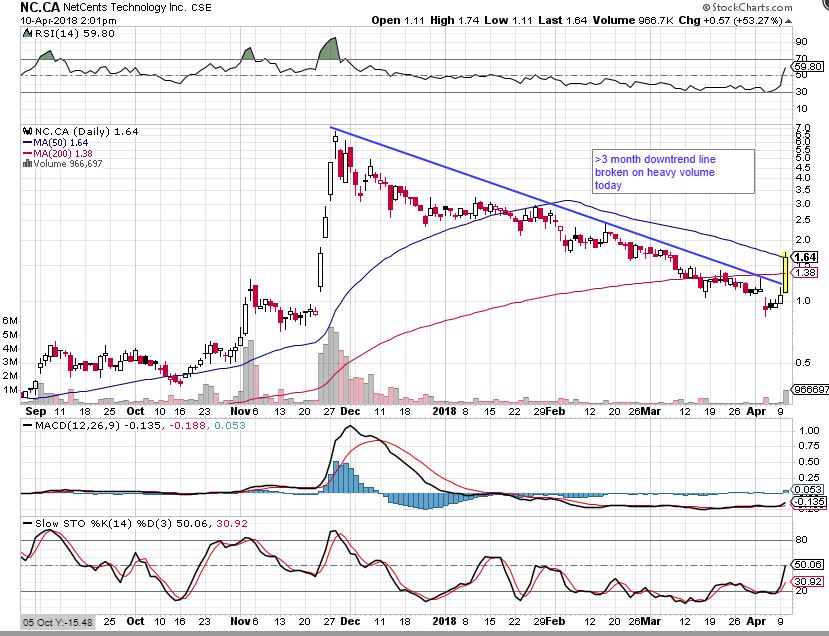The height and width of the screenshot is (636, 829).
Task: Click the area icon before RSI(14)
Action: (x=27, y=33)
